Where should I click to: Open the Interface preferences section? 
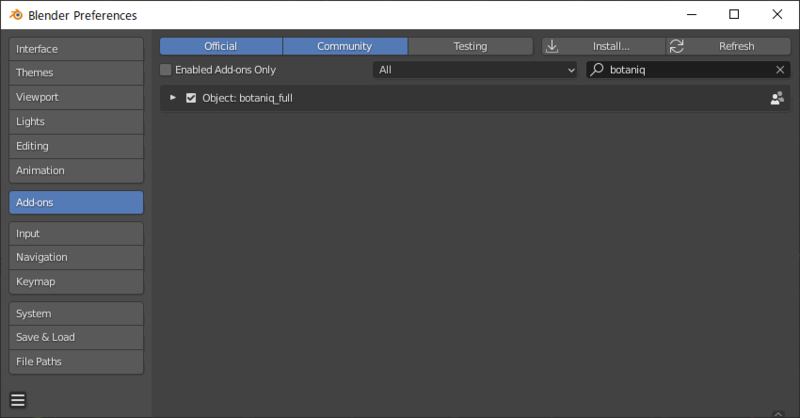pos(76,49)
